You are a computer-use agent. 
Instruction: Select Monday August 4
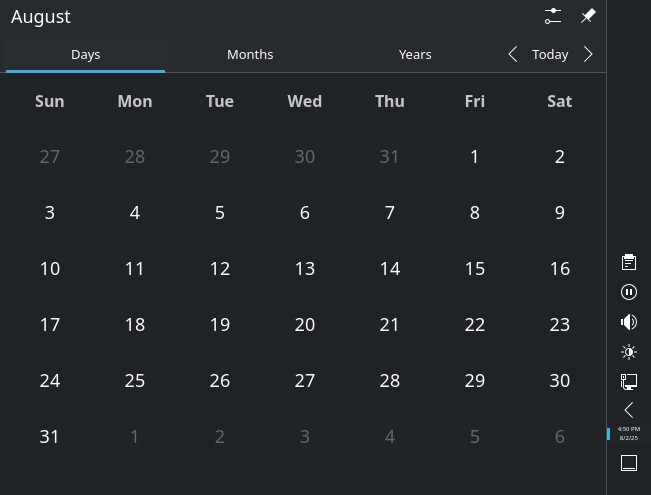tap(135, 213)
